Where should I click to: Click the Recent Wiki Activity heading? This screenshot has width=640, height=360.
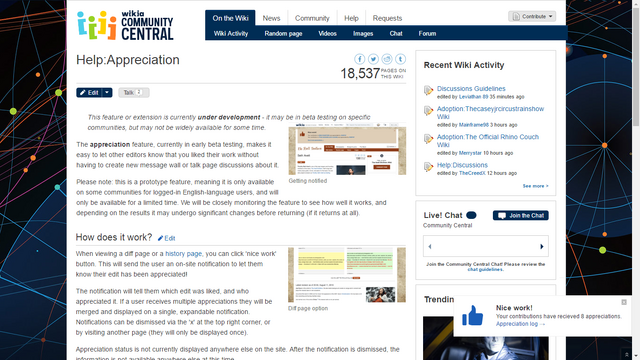tap(464, 65)
